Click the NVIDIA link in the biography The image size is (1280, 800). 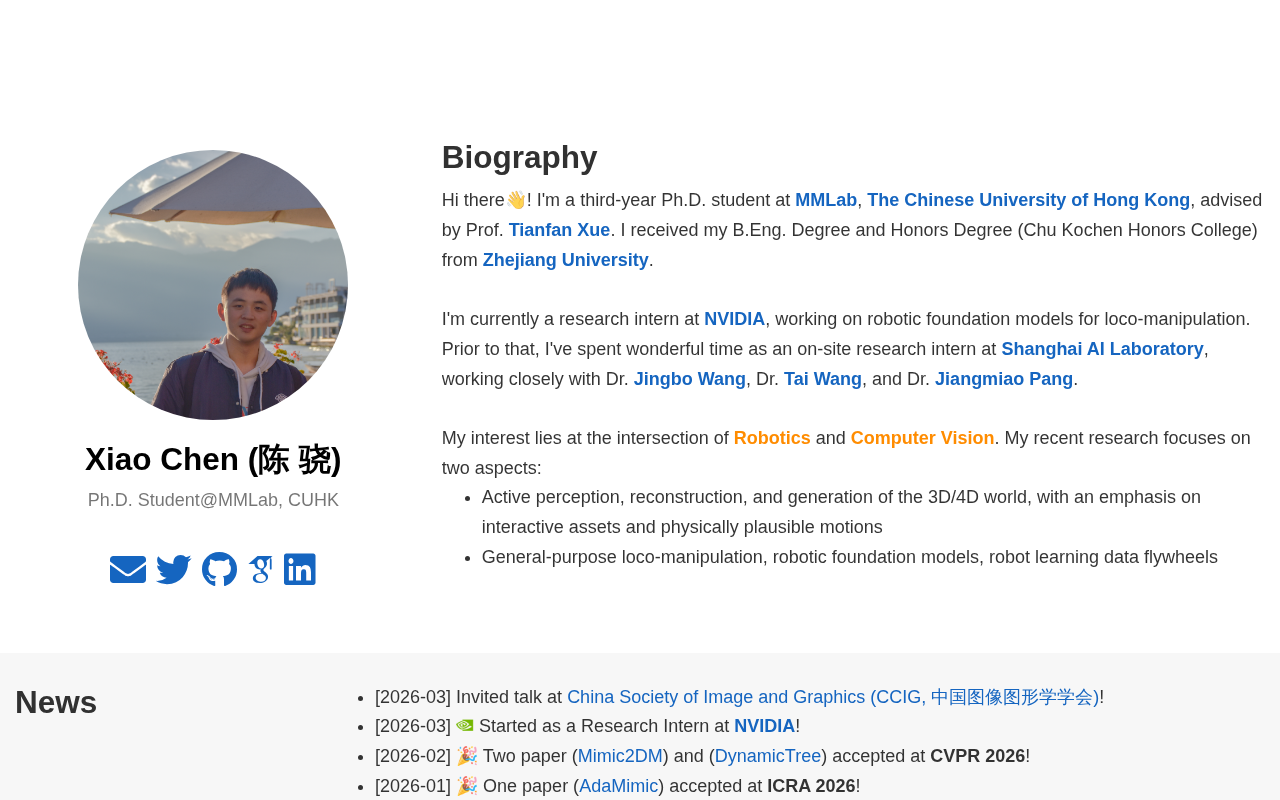(x=734, y=319)
